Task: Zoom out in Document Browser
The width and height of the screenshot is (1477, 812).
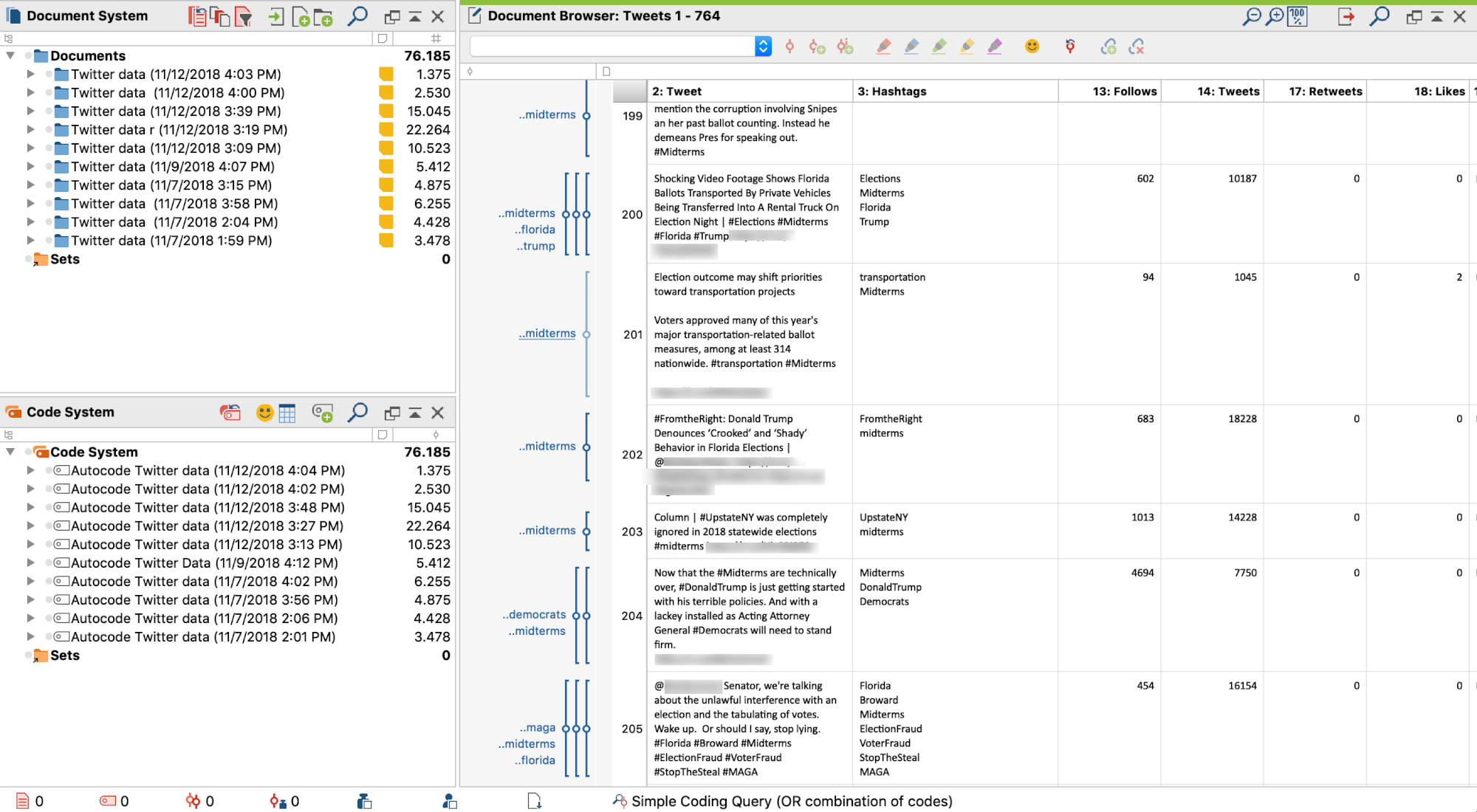Action: click(x=1252, y=16)
